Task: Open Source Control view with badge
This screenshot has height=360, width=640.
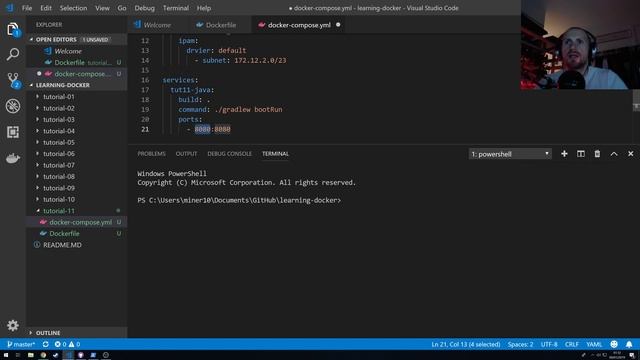Action: [x=13, y=80]
